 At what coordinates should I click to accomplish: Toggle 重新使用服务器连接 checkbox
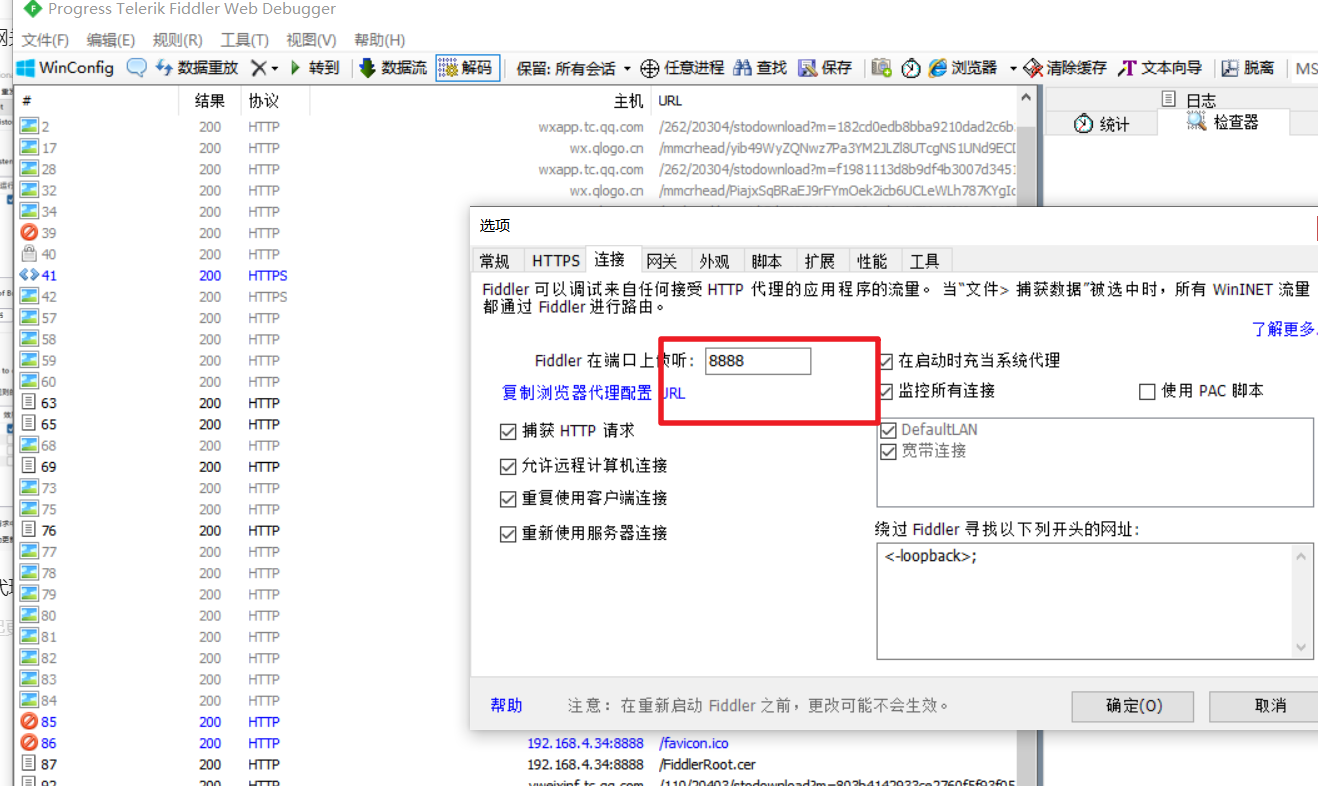pos(508,534)
